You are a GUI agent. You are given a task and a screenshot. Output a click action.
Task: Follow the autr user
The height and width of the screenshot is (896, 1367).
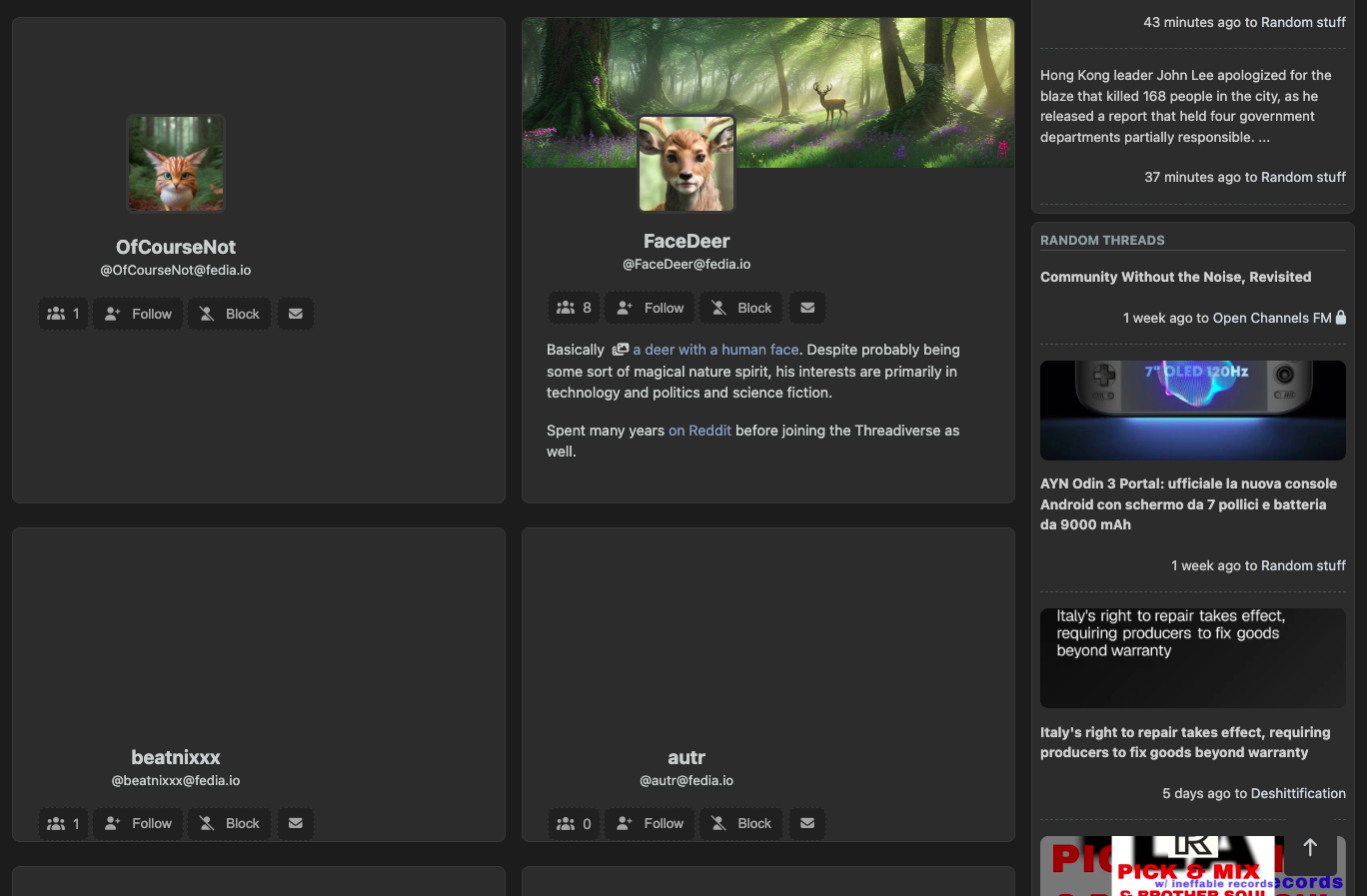(x=651, y=823)
